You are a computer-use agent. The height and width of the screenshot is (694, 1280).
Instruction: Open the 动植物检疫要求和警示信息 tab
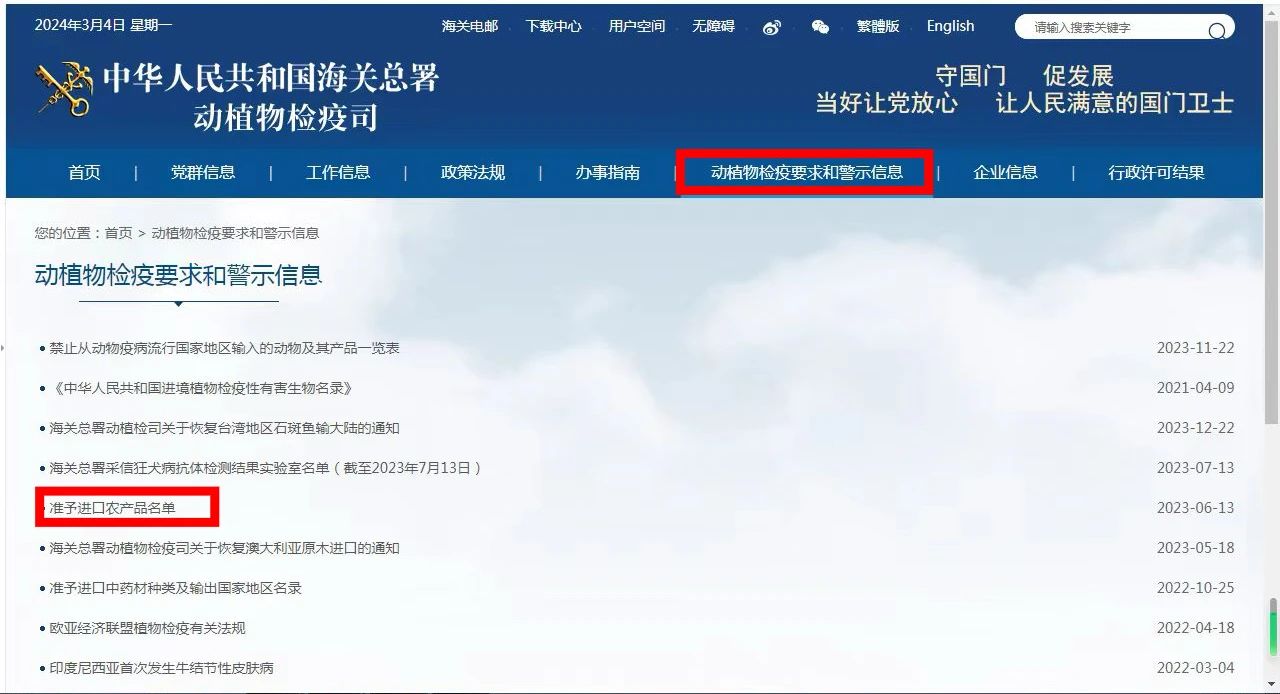tap(806, 172)
